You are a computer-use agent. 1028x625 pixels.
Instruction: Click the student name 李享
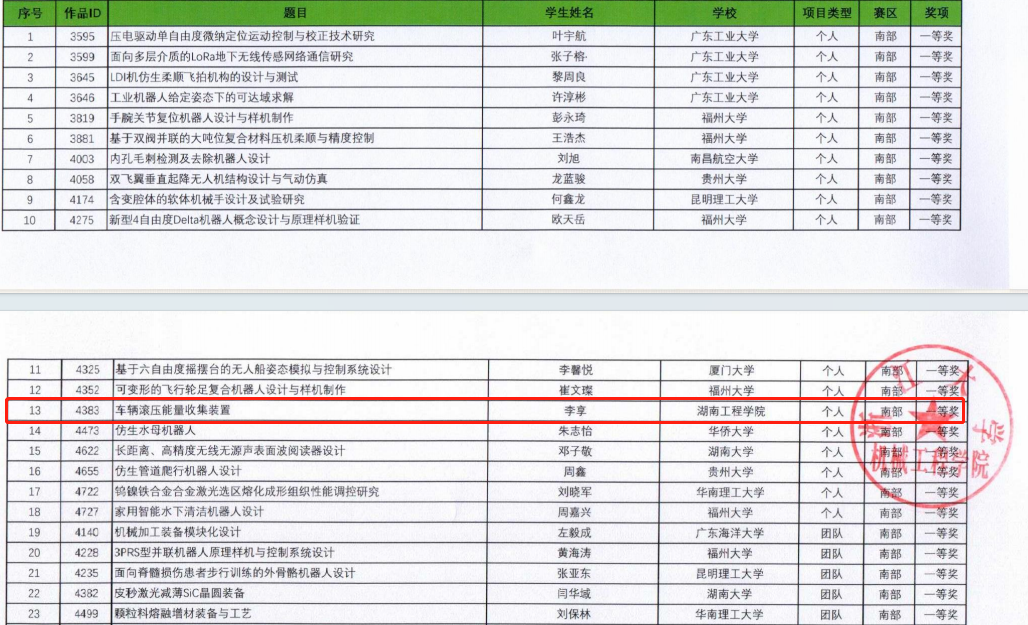pos(569,411)
